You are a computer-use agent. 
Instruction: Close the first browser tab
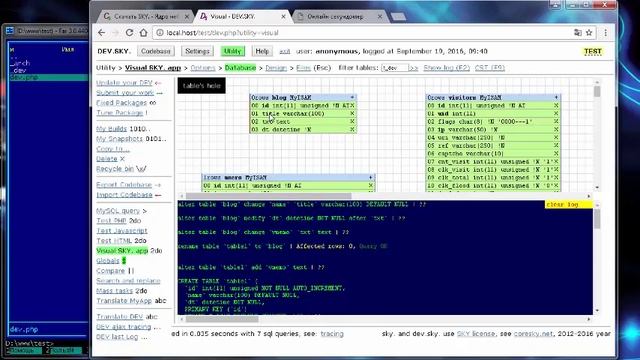click(187, 17)
